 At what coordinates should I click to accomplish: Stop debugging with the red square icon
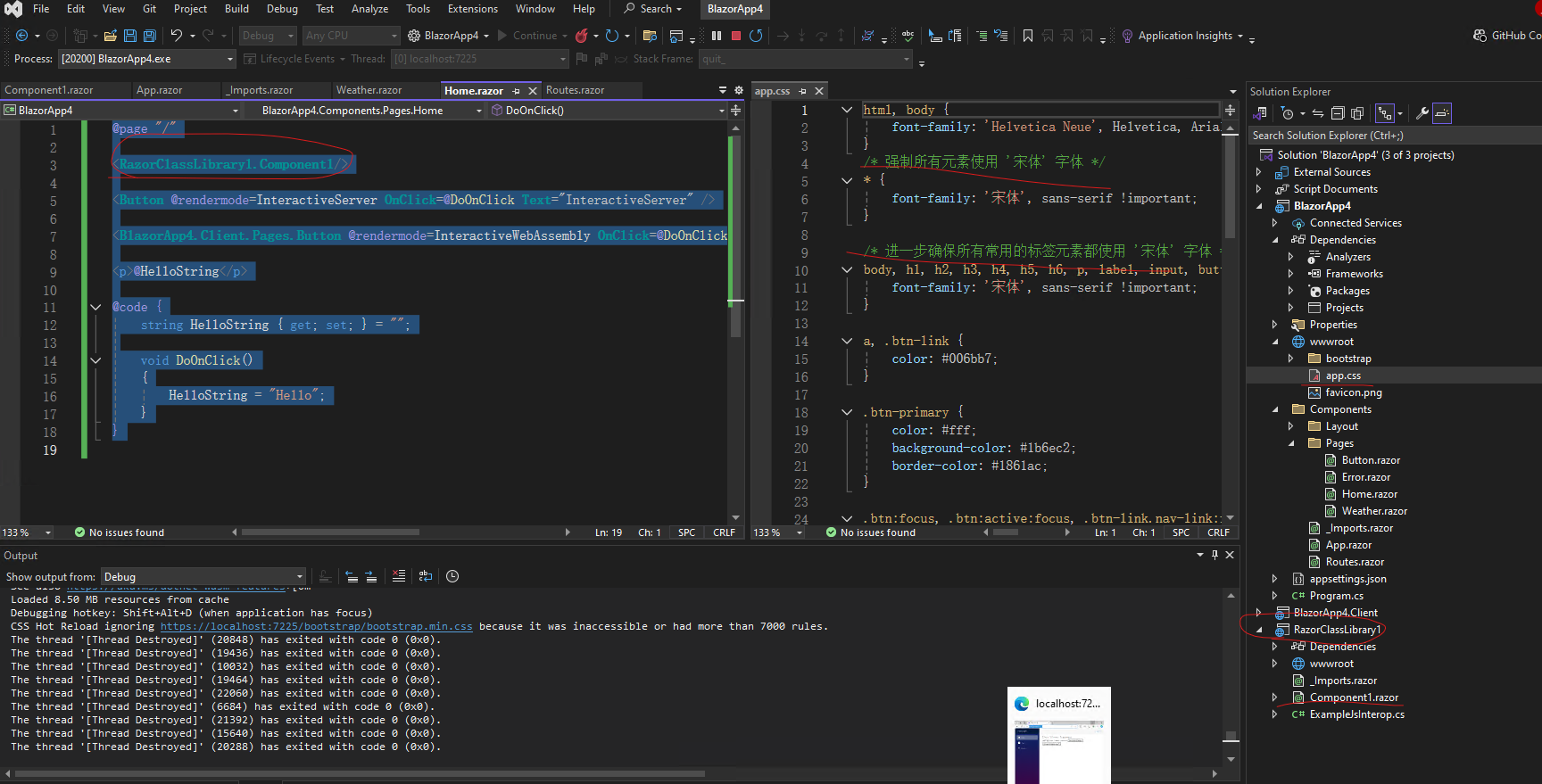tap(736, 36)
